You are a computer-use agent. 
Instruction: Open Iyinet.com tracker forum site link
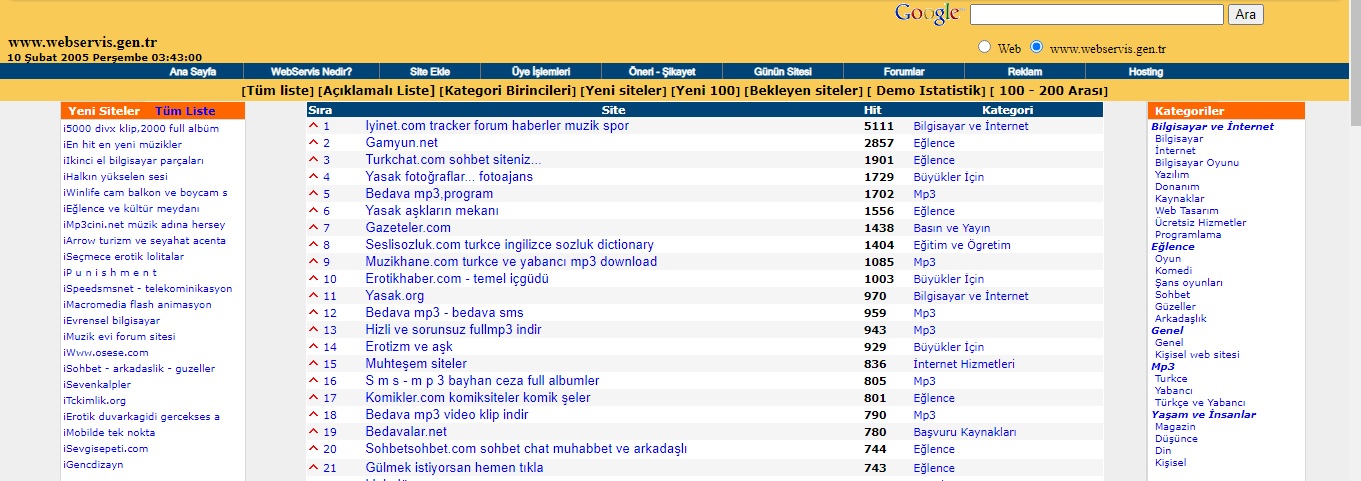[497, 126]
